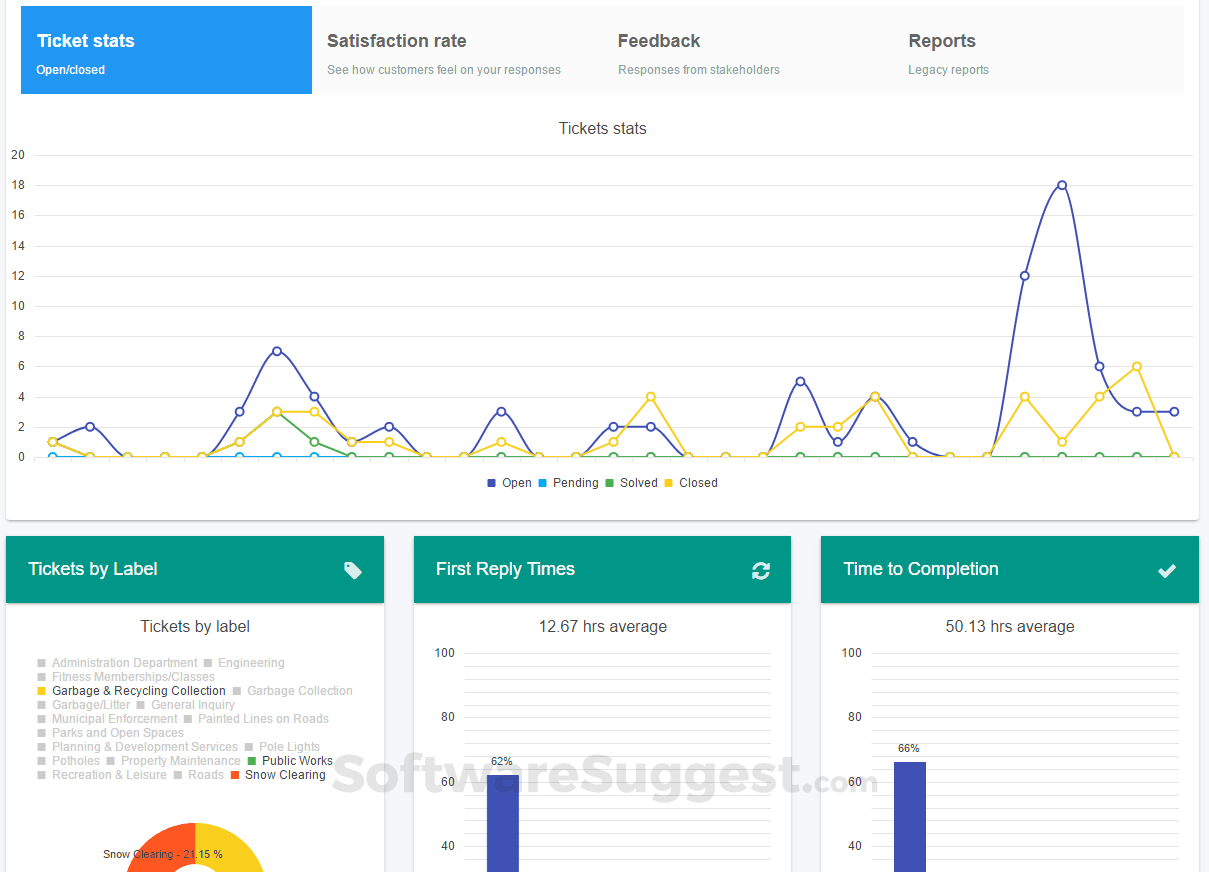The image size is (1209, 872).
Task: Toggle the Open series in chart legend
Action: pos(510,483)
